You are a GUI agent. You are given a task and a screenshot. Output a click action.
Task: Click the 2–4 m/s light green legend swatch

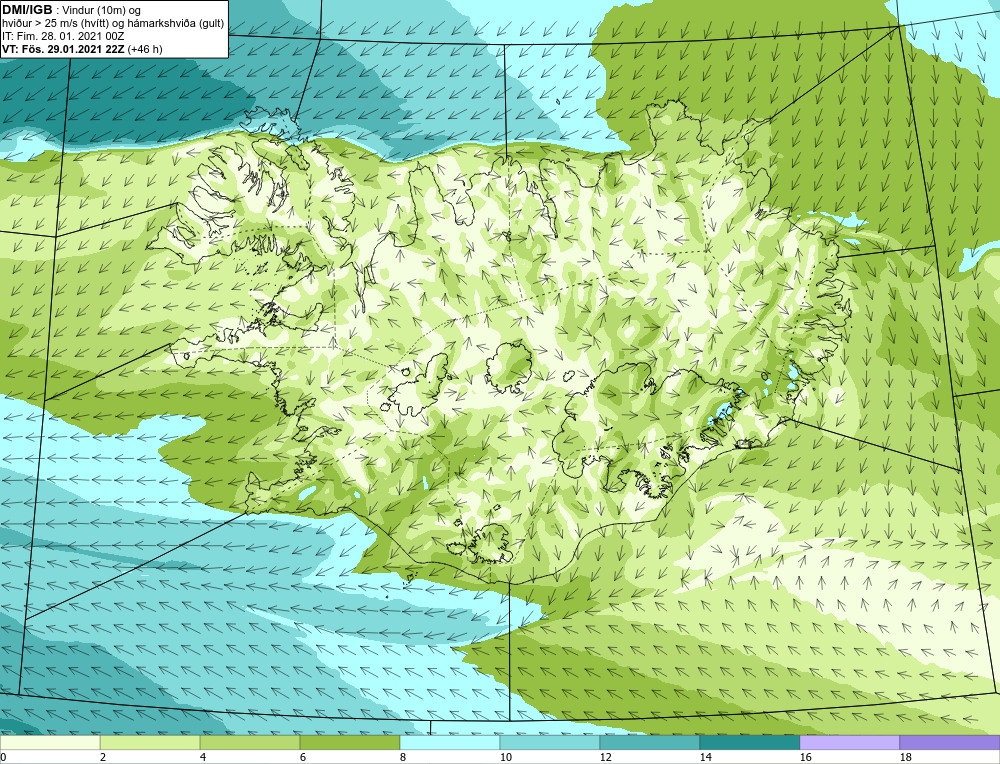click(150, 742)
